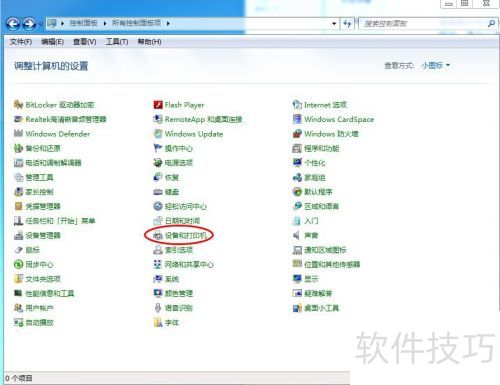Go forward with the Forward arrow button

[x=29, y=24]
